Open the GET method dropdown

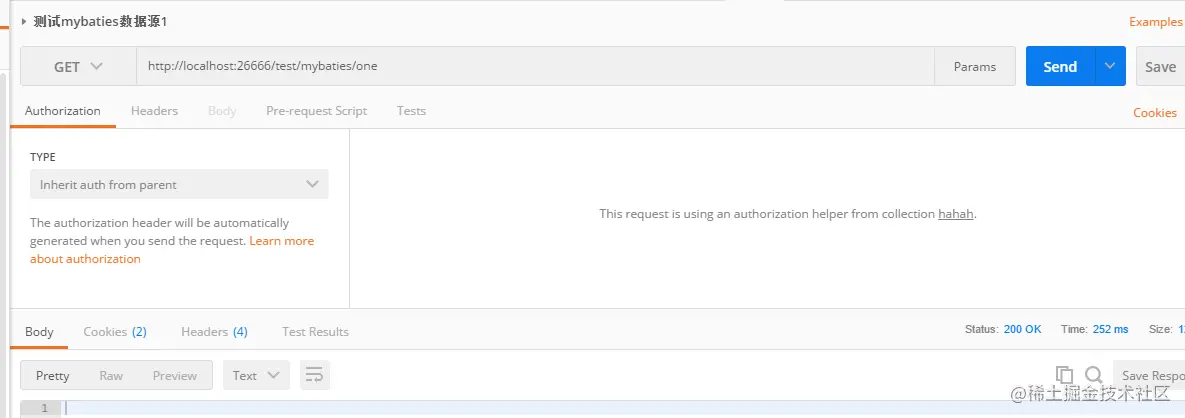(78, 67)
